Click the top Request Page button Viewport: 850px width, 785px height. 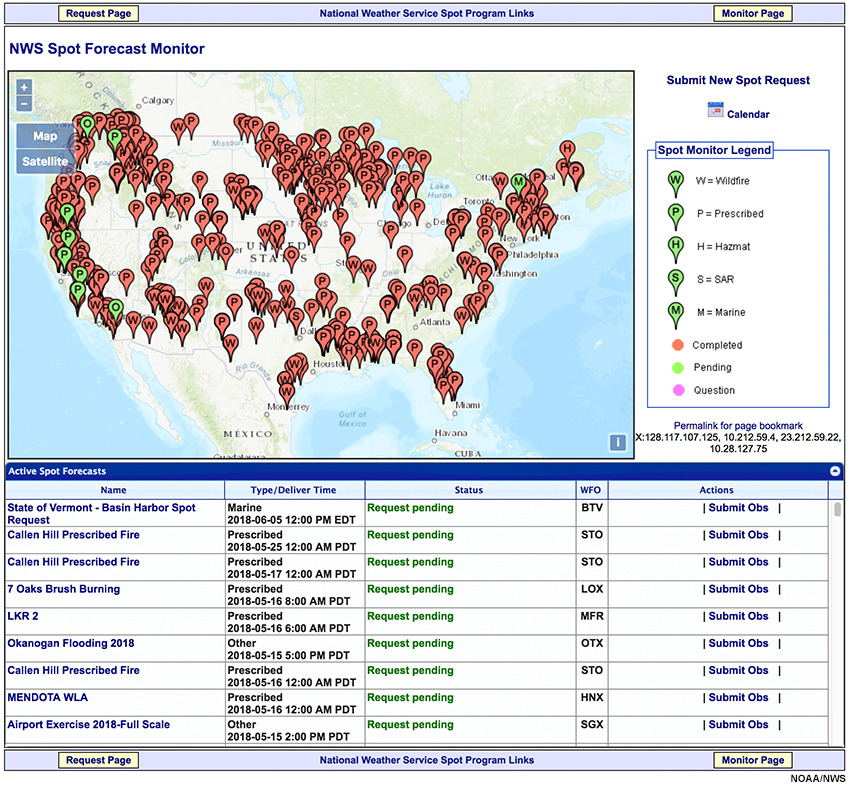[99, 14]
